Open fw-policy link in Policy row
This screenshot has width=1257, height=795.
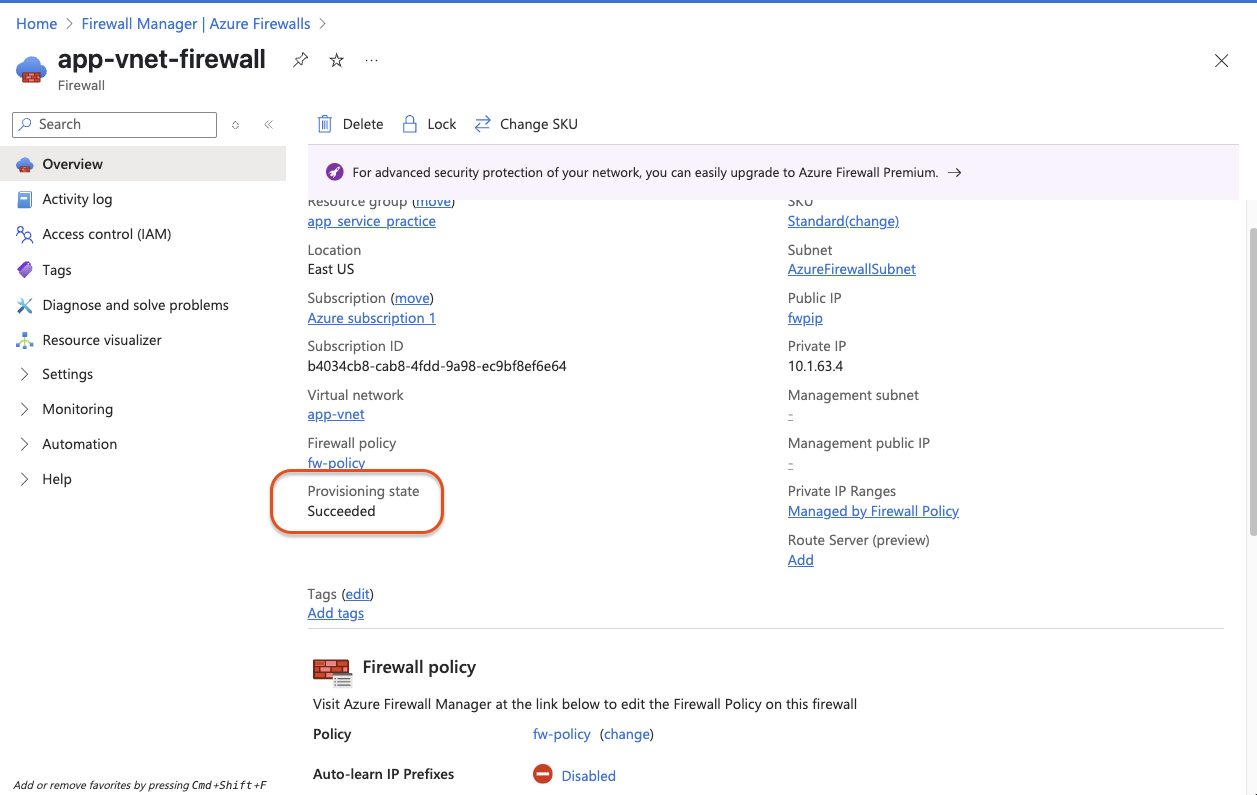(x=562, y=734)
